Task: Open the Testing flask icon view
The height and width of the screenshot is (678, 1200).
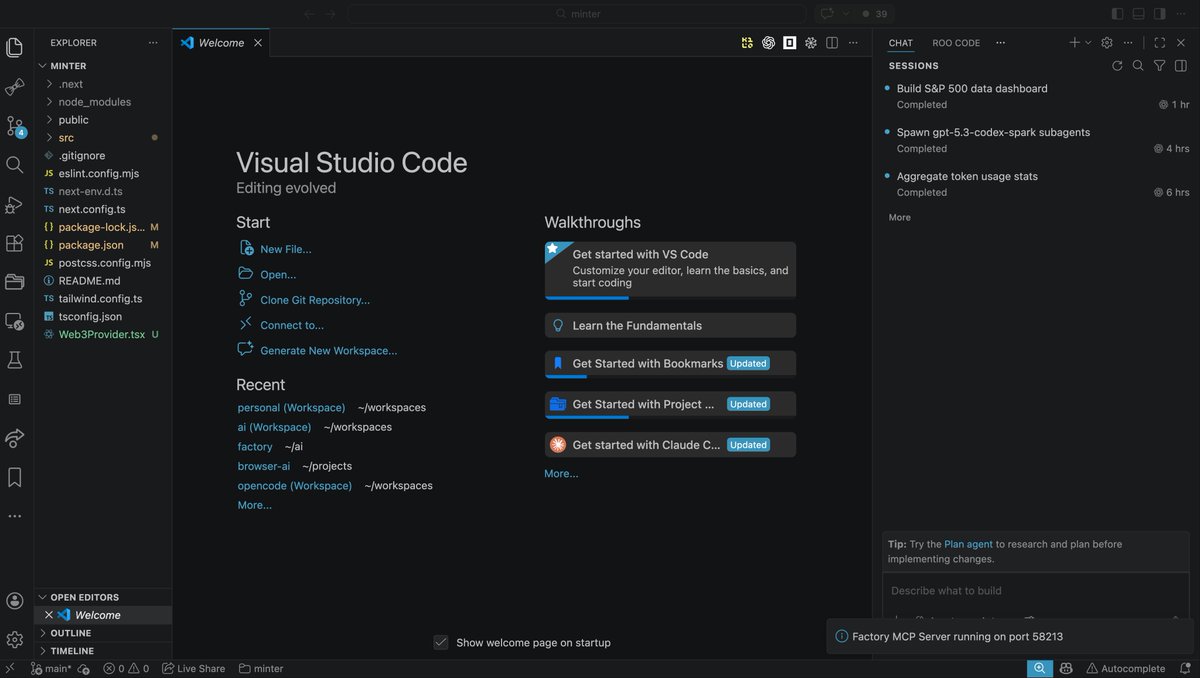Action: (x=15, y=359)
